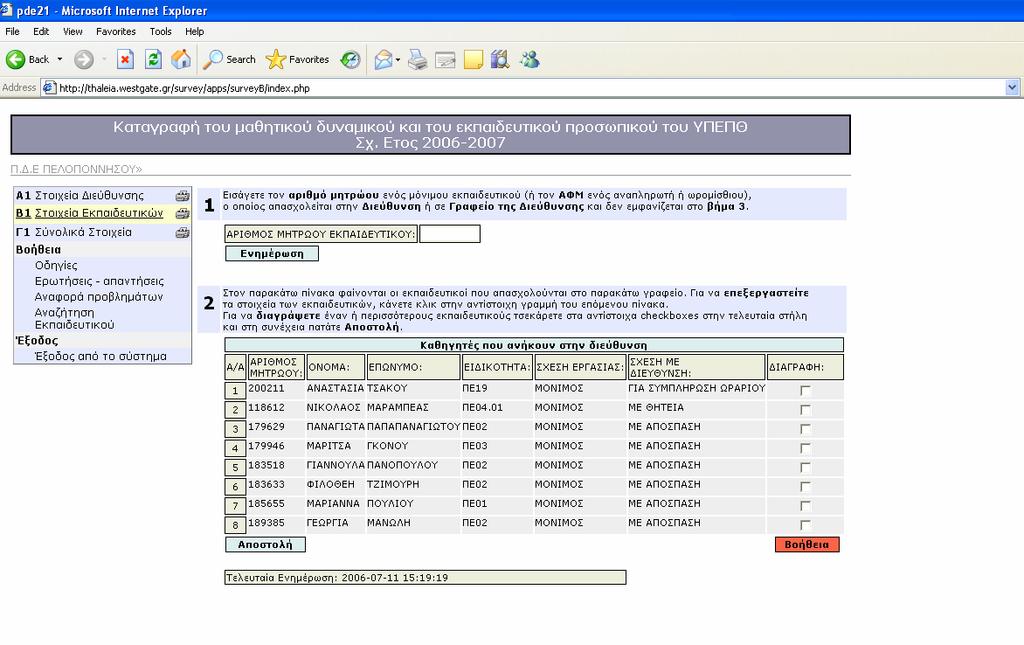Click the yellow Discuss note icon
The height and width of the screenshot is (645, 1024).
(x=473, y=59)
